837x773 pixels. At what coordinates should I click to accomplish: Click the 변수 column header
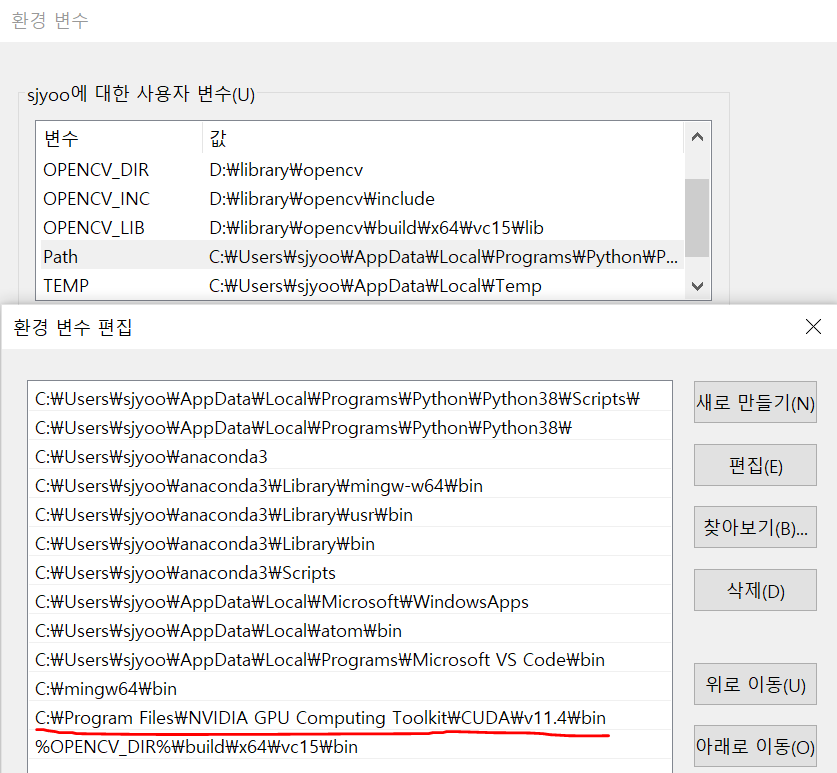point(120,138)
